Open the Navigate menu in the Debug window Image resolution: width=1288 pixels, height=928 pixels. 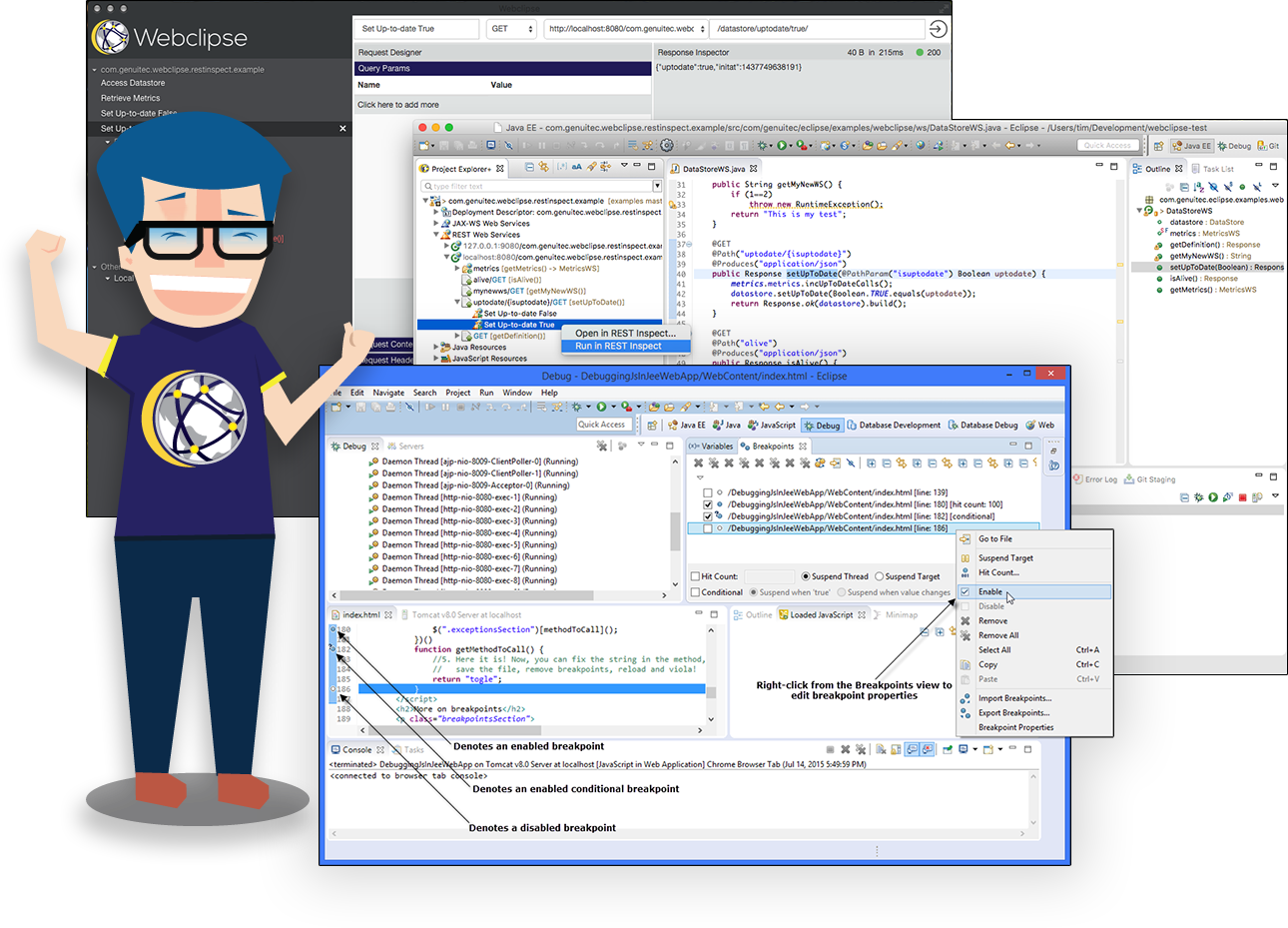(388, 393)
